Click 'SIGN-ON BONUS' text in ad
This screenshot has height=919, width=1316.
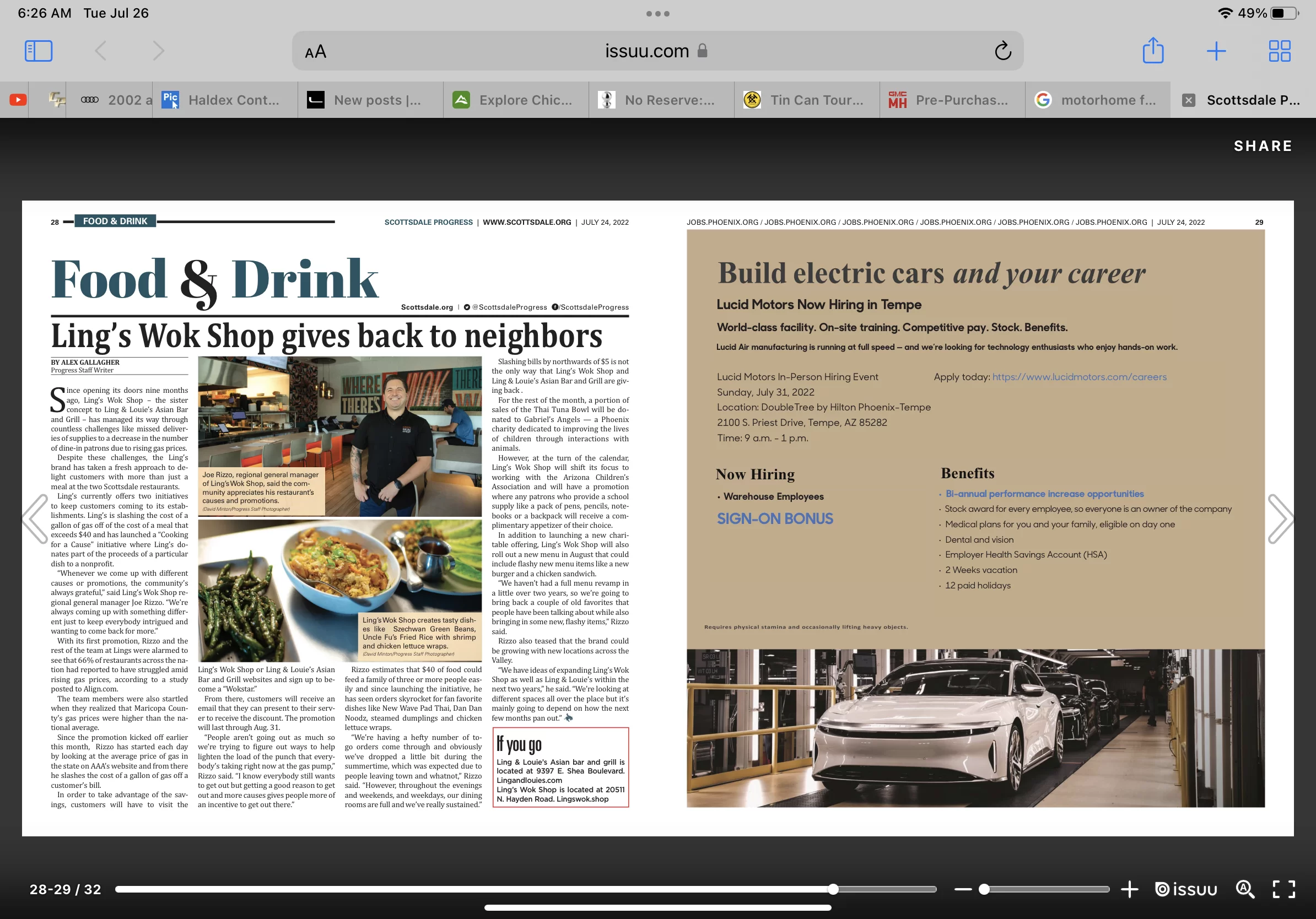pos(775,518)
